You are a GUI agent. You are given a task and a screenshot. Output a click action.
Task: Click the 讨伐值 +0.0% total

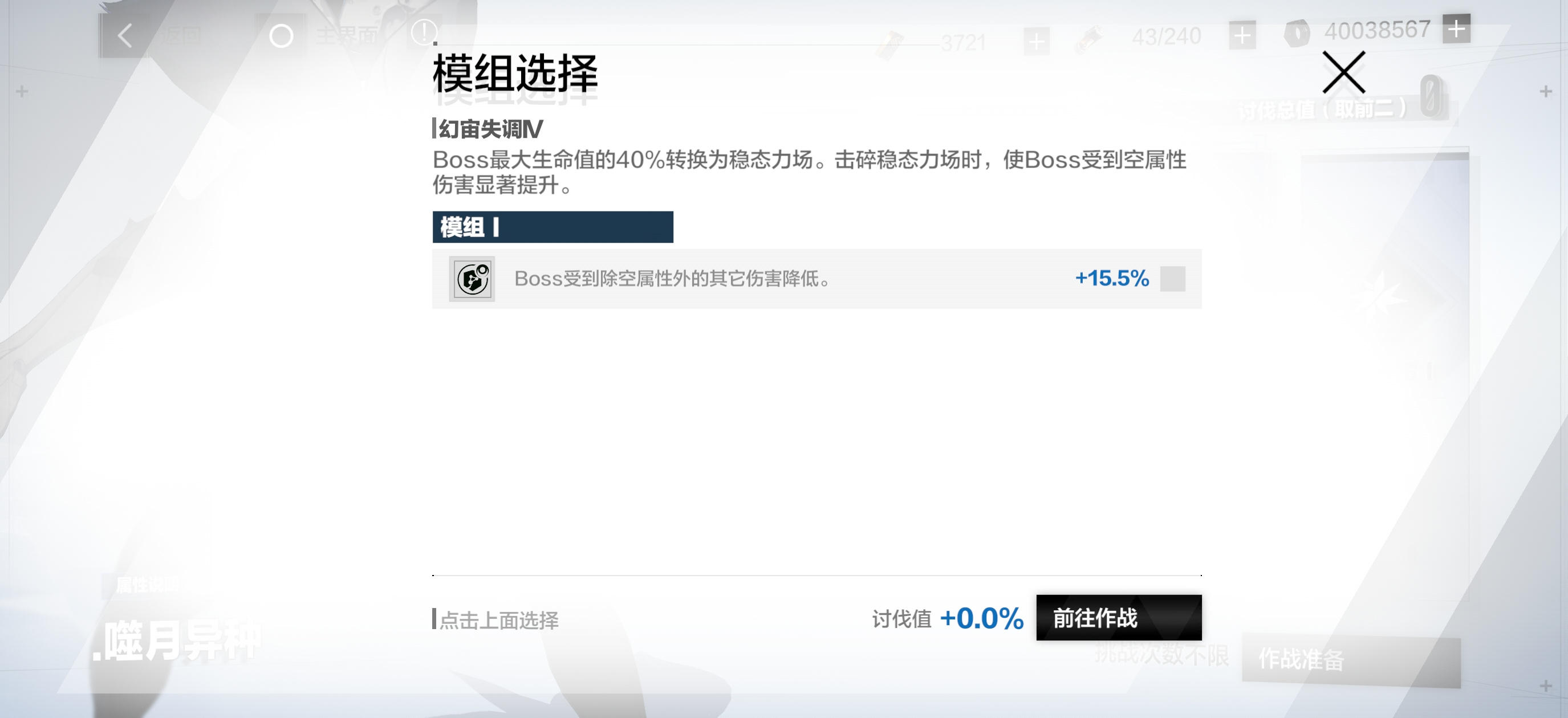tap(948, 618)
